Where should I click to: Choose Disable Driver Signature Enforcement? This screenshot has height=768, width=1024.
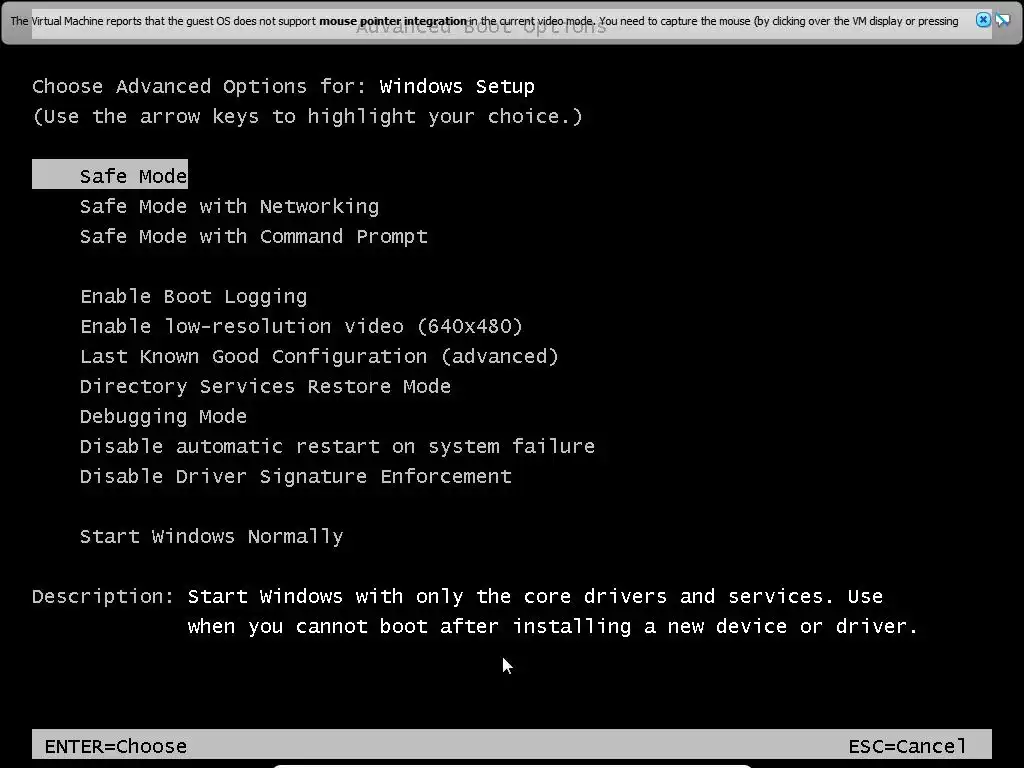[295, 477]
